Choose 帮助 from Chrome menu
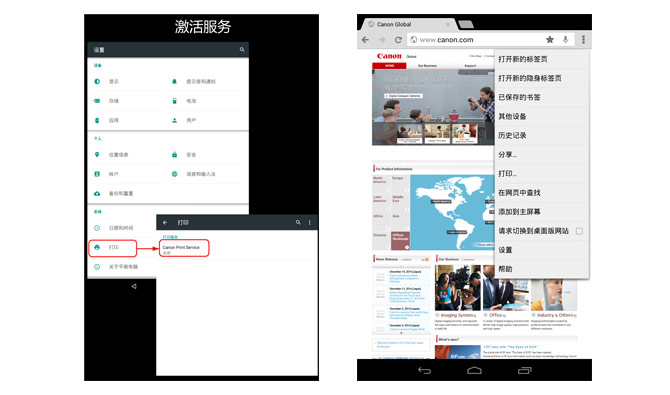 click(x=541, y=269)
